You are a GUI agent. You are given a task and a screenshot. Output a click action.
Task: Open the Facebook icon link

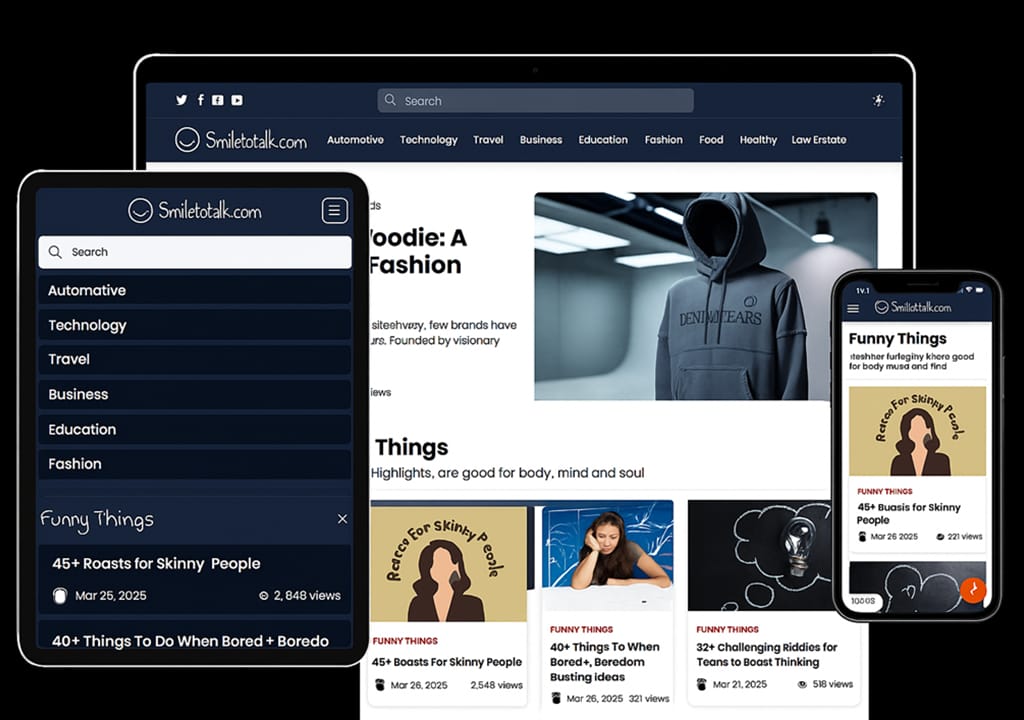200,100
